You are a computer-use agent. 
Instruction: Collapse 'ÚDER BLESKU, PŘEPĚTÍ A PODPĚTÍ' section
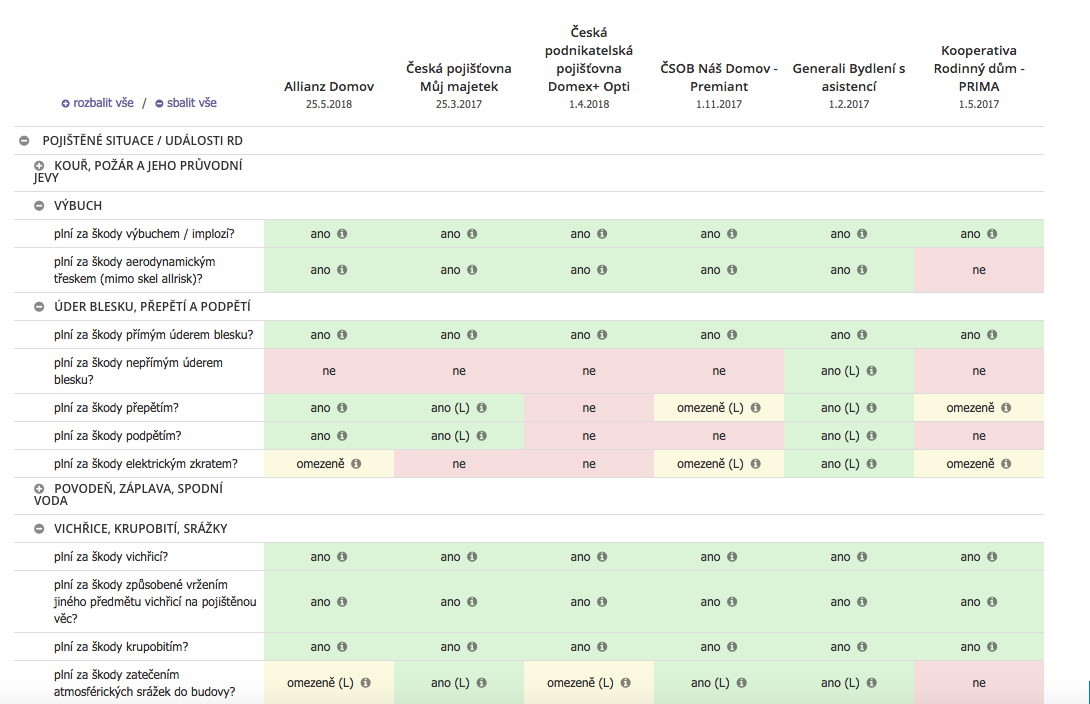pos(39,306)
